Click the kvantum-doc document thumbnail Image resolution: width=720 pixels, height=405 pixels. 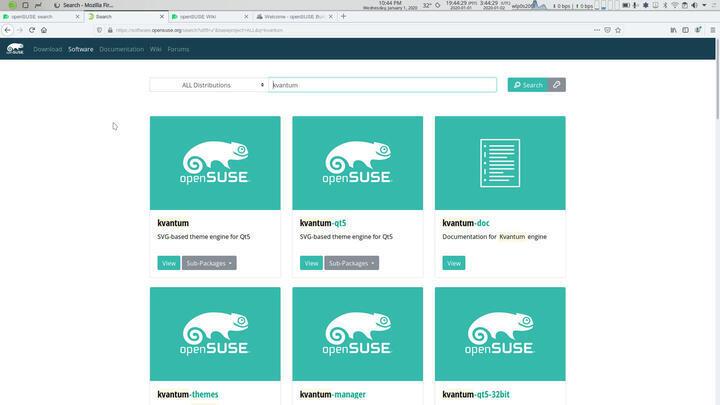coord(500,163)
